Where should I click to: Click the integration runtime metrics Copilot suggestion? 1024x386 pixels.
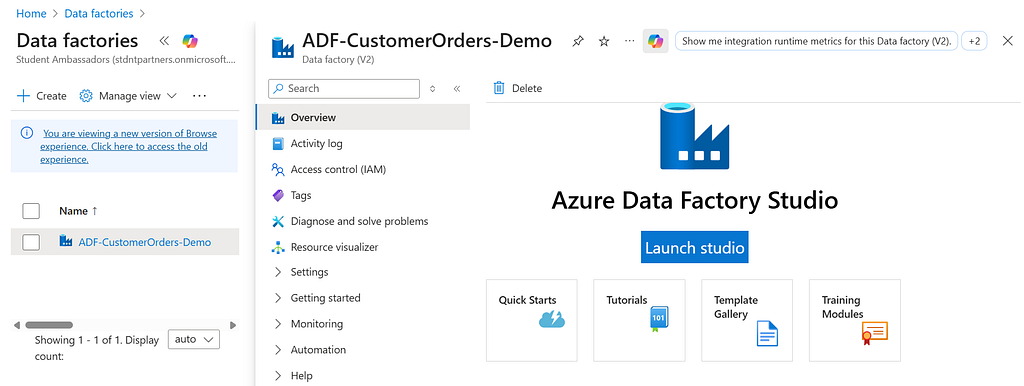(x=816, y=41)
